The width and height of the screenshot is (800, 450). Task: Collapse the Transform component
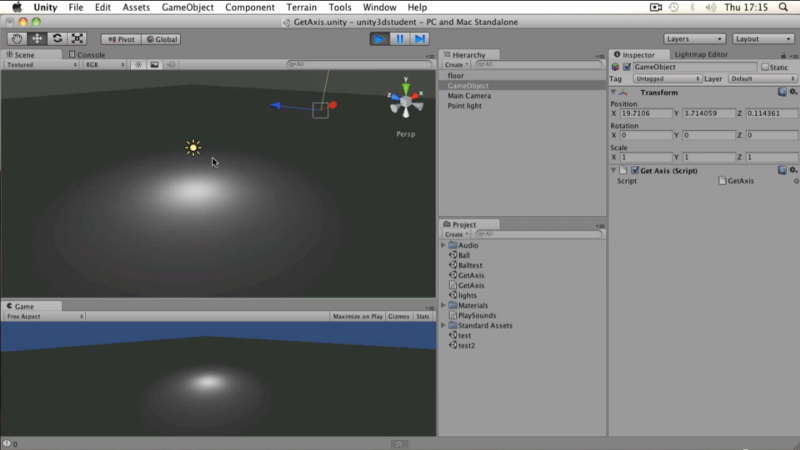(x=613, y=92)
